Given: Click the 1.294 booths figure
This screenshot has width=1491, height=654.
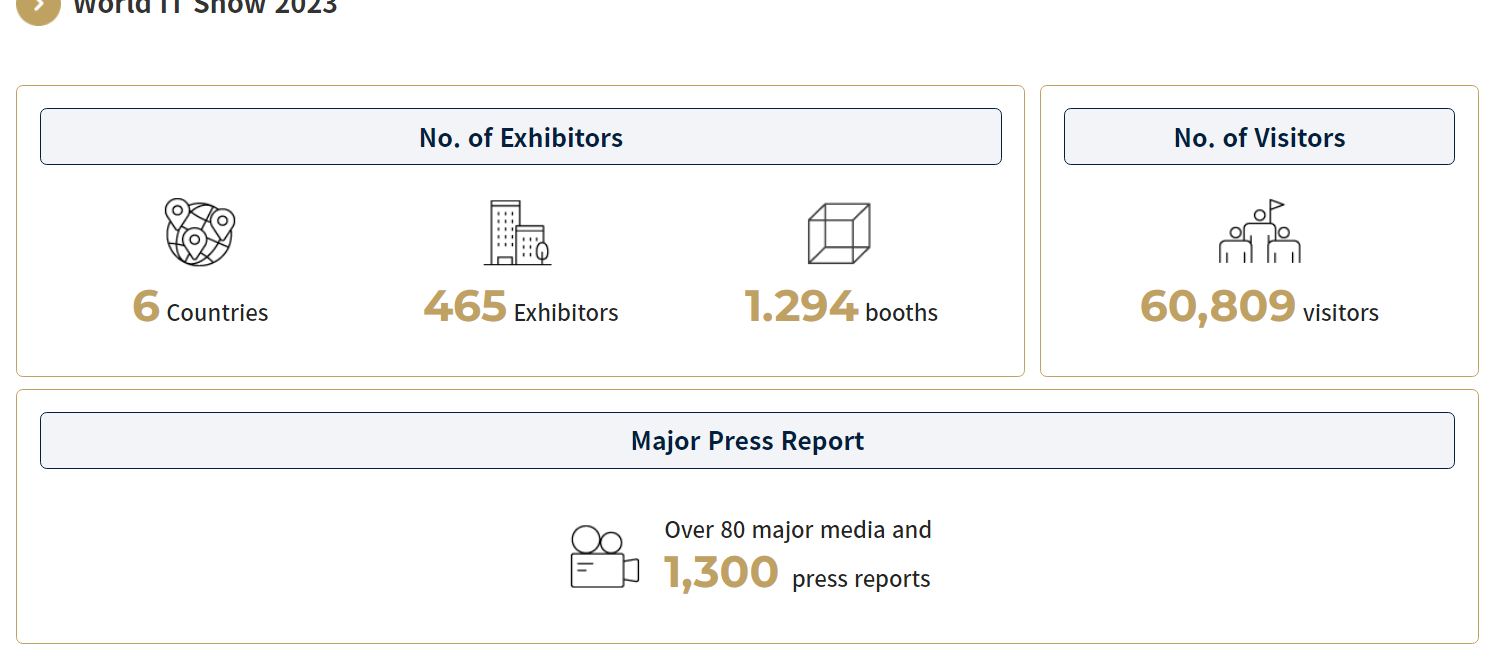Looking at the screenshot, I should pos(840,308).
